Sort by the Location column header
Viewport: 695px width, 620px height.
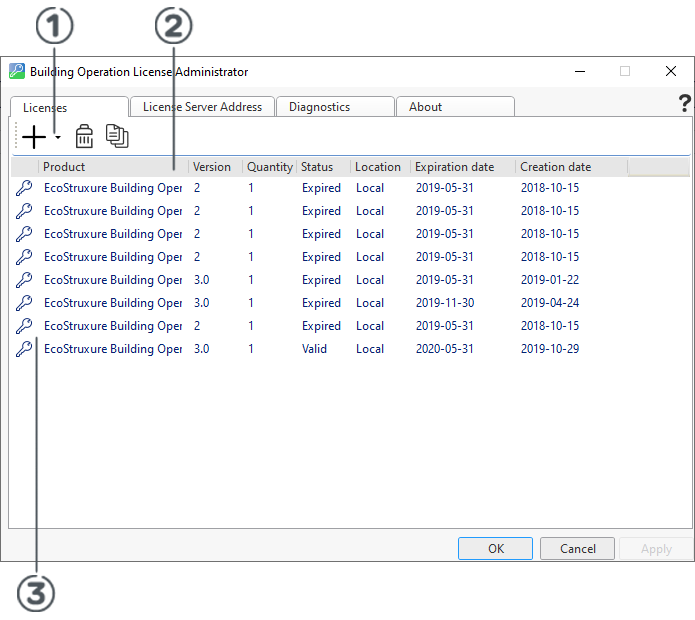(x=380, y=167)
